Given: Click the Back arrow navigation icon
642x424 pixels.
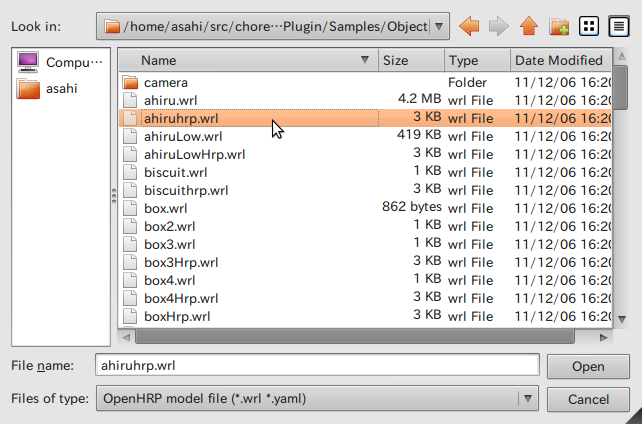Looking at the screenshot, I should pyautogui.click(x=471, y=26).
